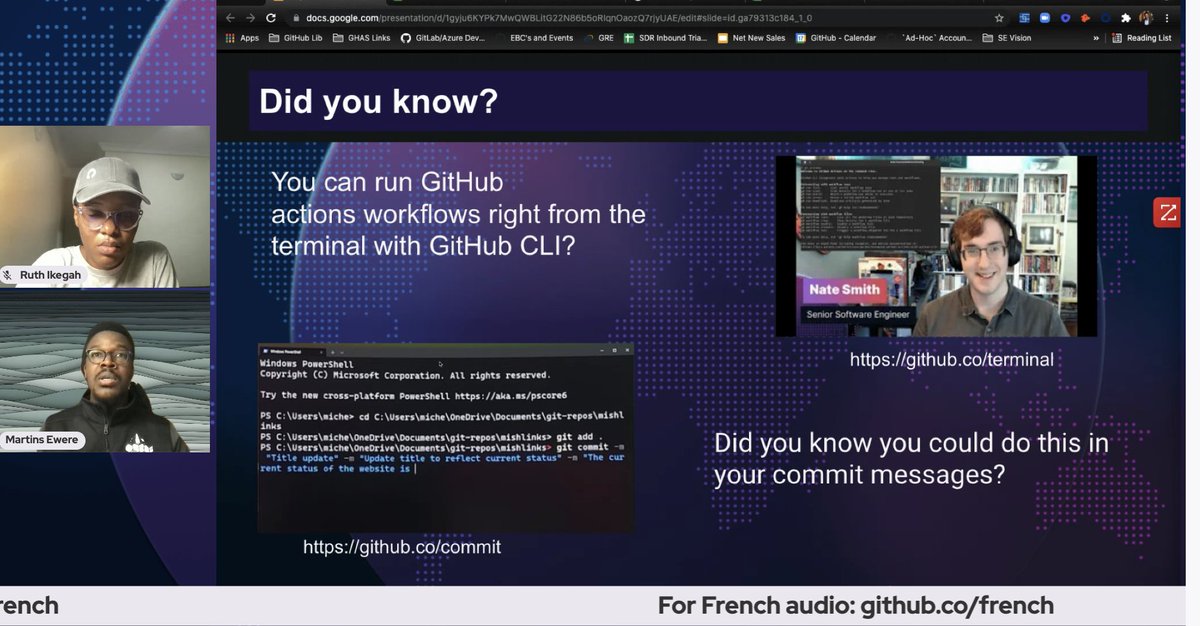Click the padlock site info icon
The image size is (1200, 626).
tap(296, 18)
